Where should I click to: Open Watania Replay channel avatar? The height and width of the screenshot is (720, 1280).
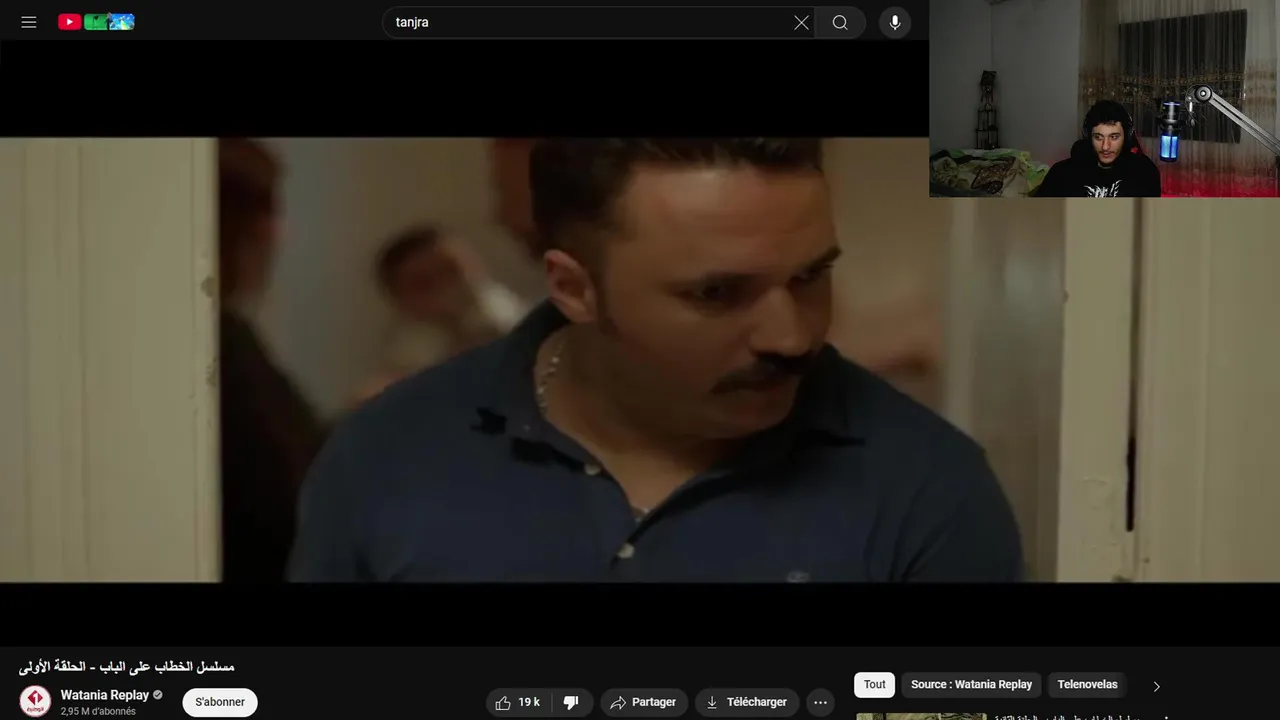pyautogui.click(x=35, y=701)
